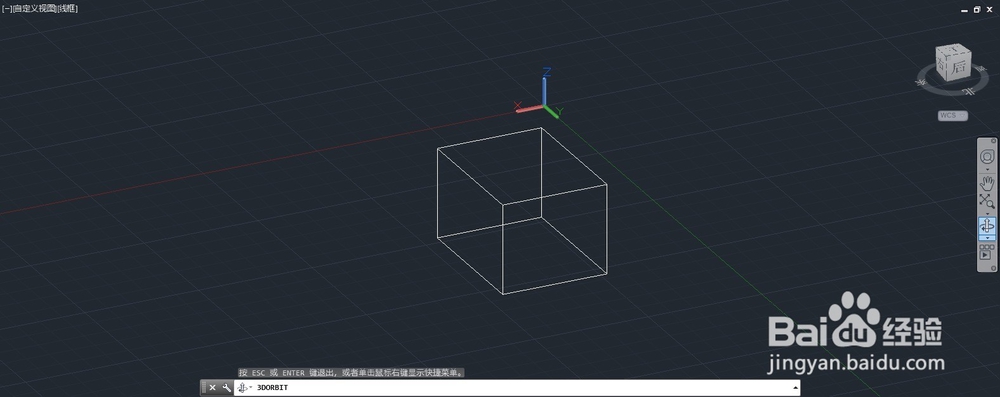Image resolution: width=1000 pixels, height=397 pixels.
Task: Open the custom view controls menu
Action: pyautogui.click(x=34, y=8)
